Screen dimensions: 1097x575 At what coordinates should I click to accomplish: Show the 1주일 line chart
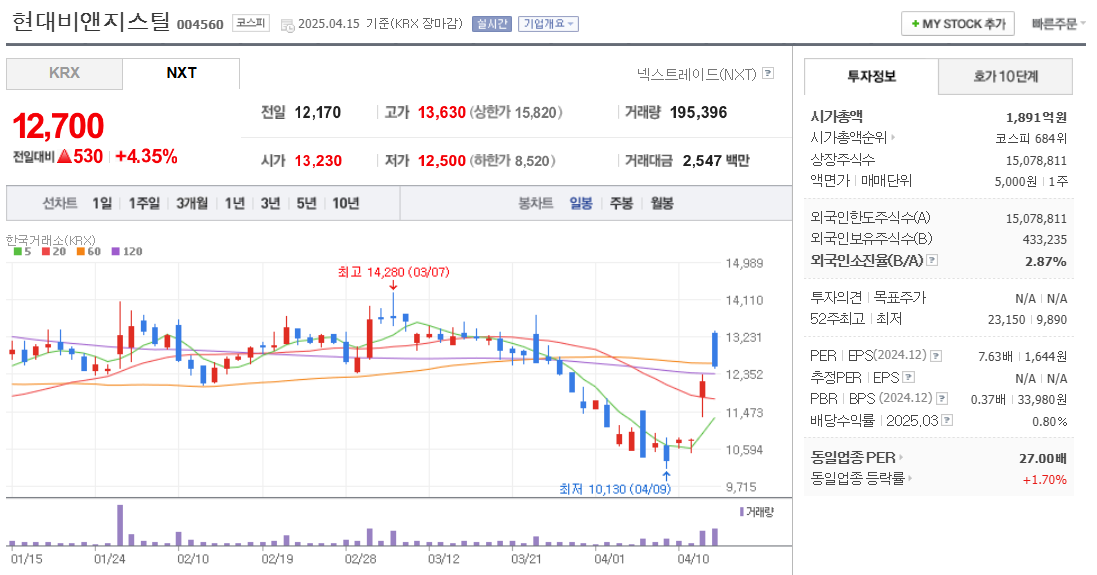(x=144, y=204)
